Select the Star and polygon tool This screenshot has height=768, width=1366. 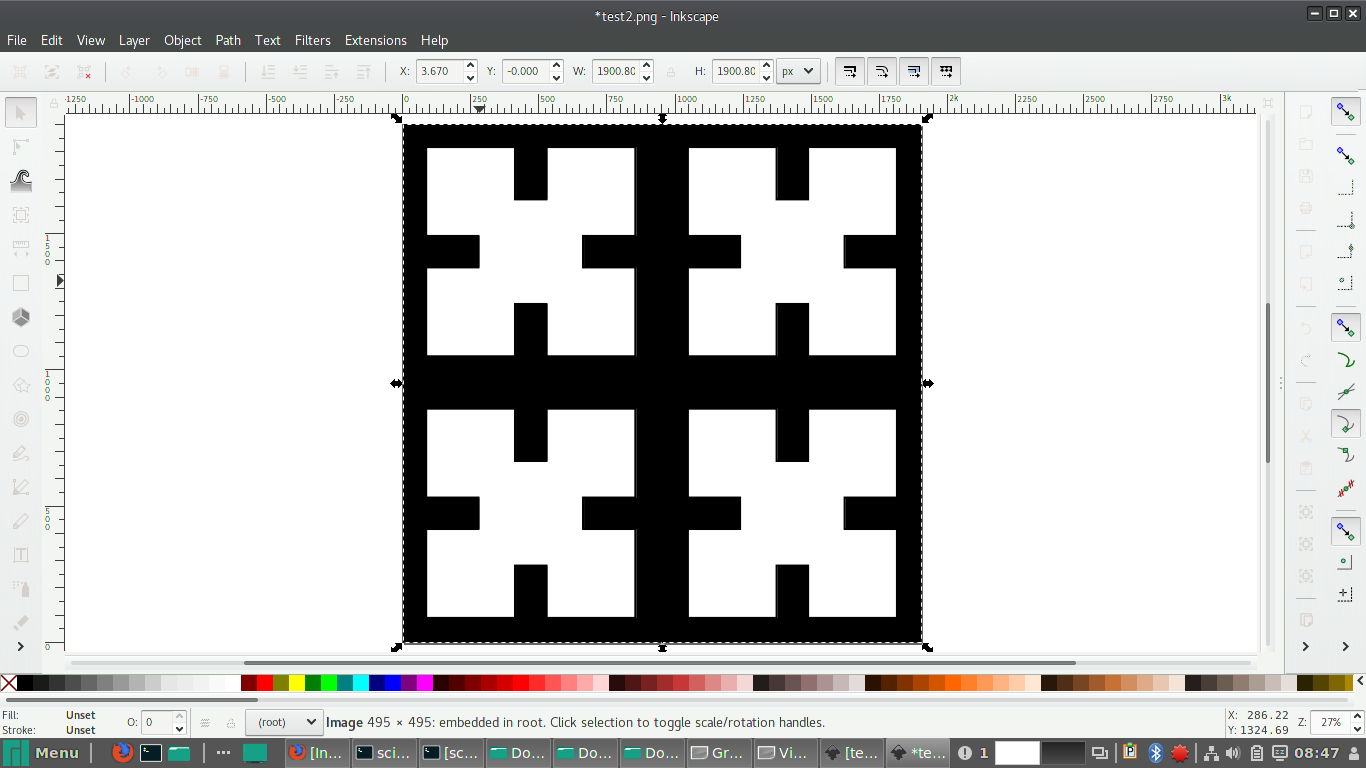[x=21, y=385]
